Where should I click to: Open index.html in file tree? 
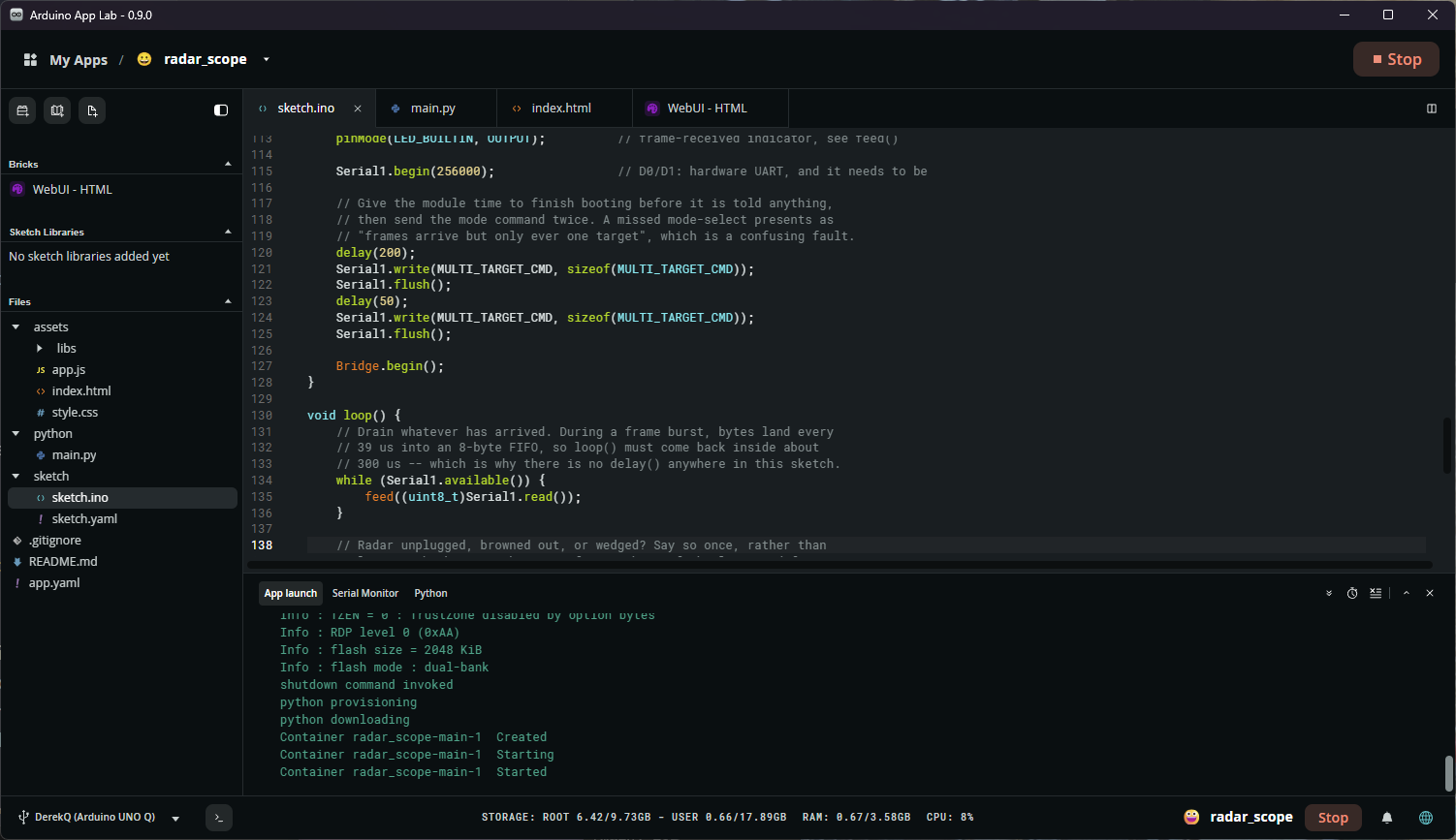(x=81, y=391)
